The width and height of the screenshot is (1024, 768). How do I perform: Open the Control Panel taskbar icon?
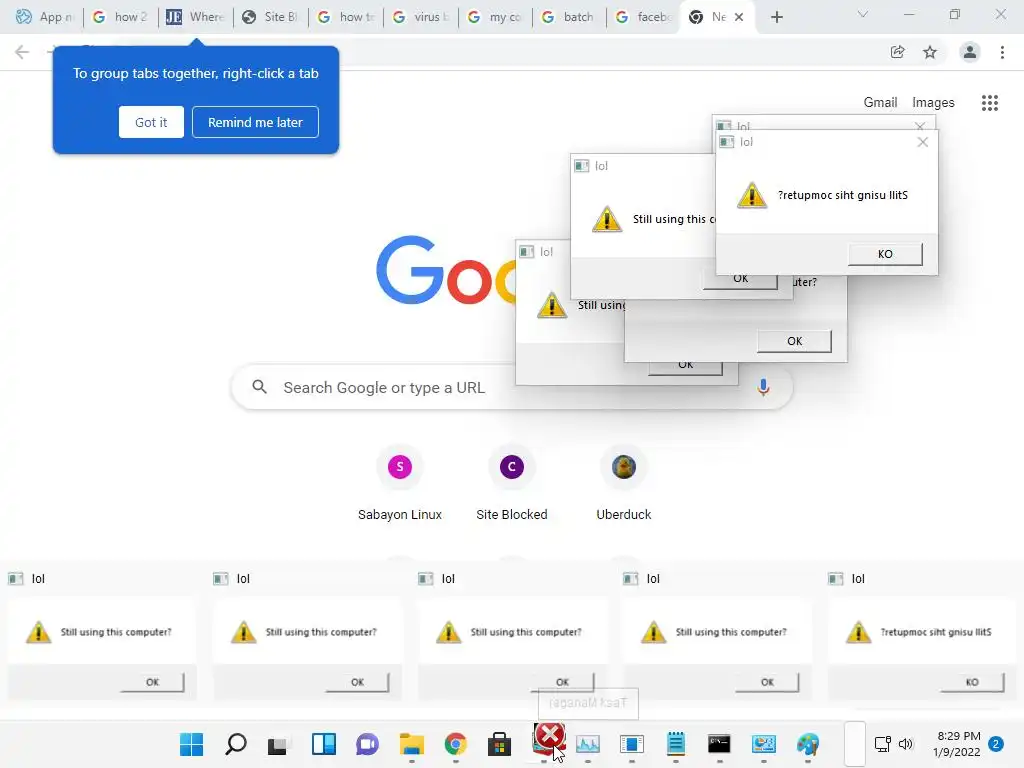click(763, 744)
